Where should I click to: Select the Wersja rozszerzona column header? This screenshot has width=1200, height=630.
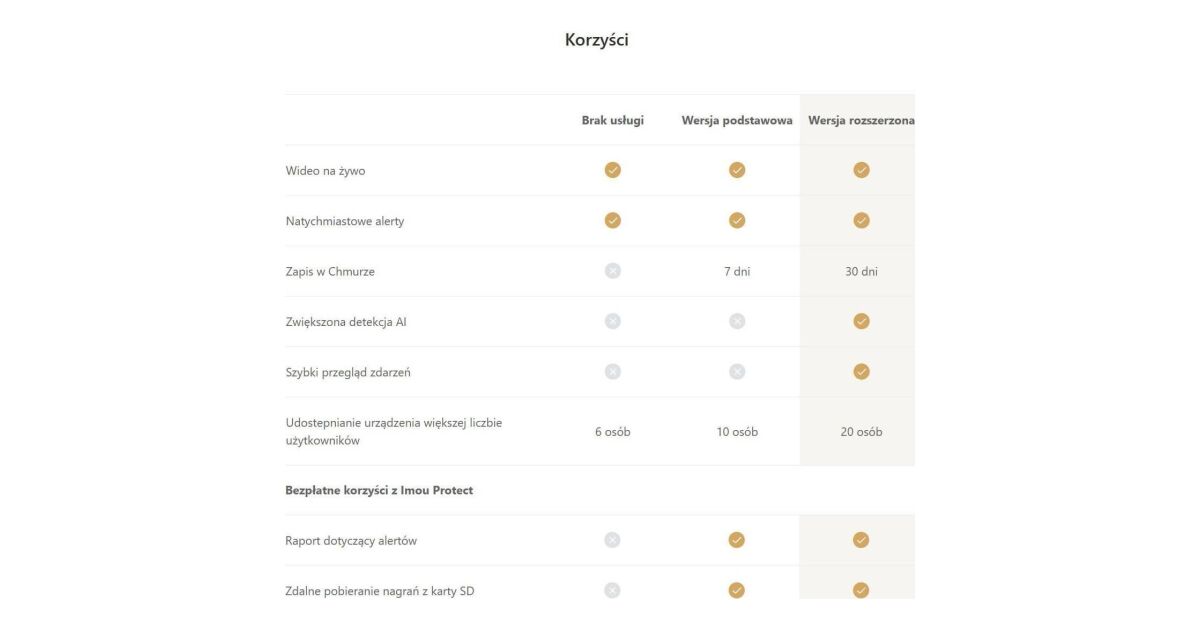click(x=861, y=120)
